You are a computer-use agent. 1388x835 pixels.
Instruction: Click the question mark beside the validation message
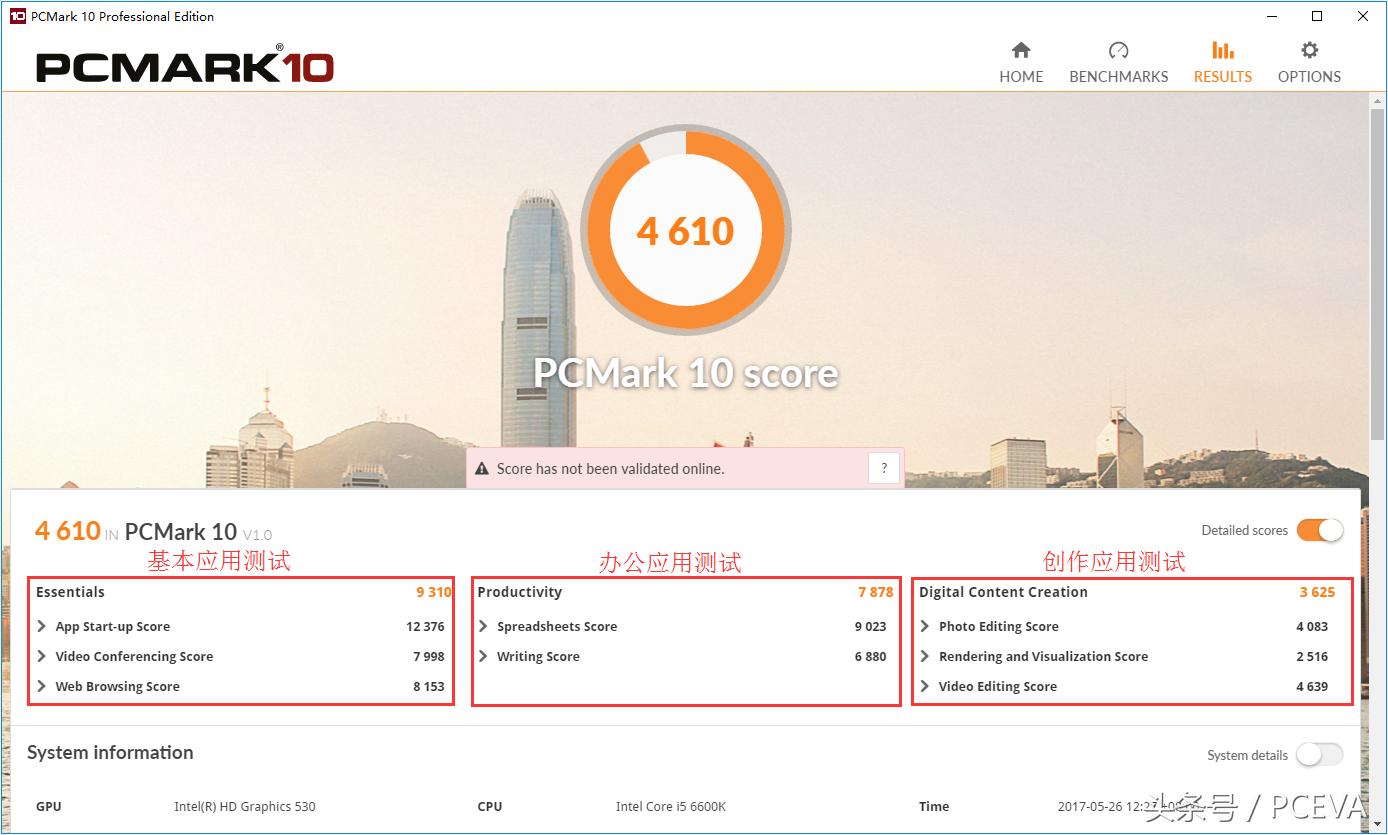click(883, 467)
